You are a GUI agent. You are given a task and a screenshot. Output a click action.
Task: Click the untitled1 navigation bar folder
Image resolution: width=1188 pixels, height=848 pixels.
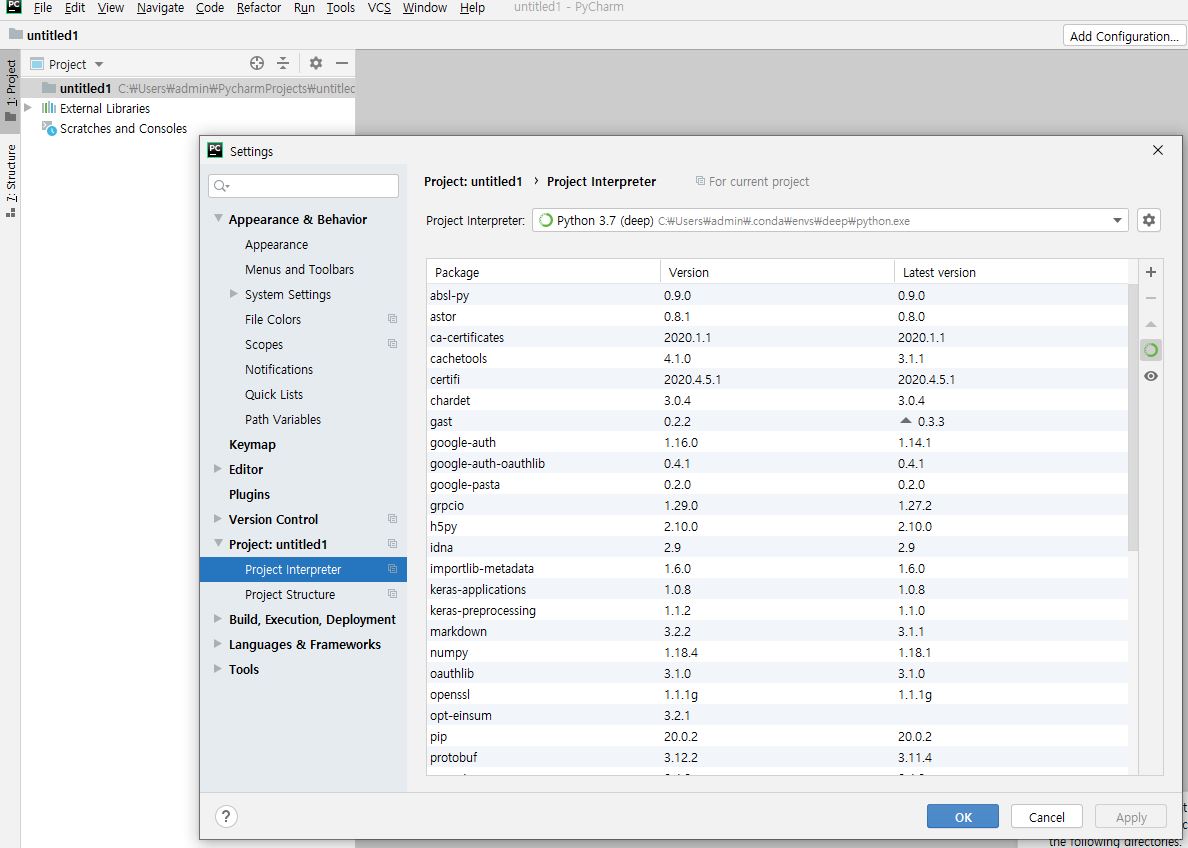point(44,35)
